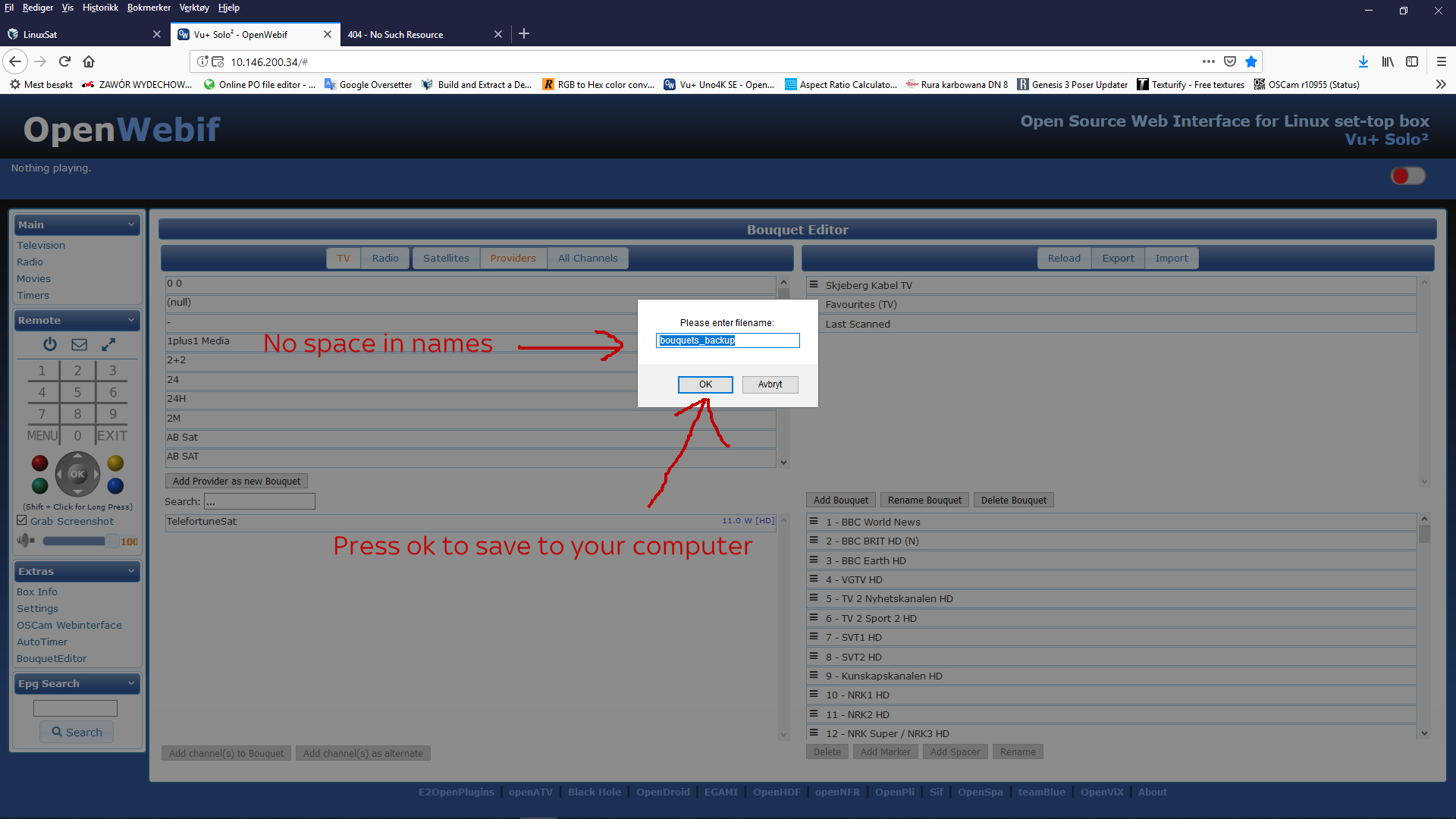Click the Delete Bouquet icon button

(1013, 500)
